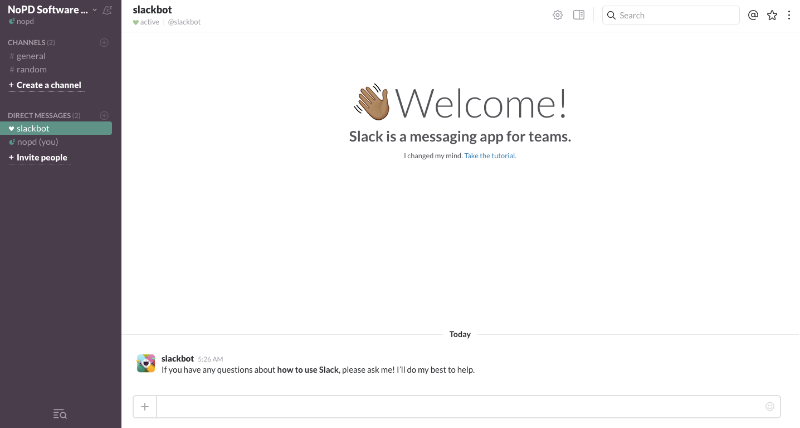The image size is (800, 428).
Task: Click the Today date divider label
Action: pyautogui.click(x=460, y=334)
